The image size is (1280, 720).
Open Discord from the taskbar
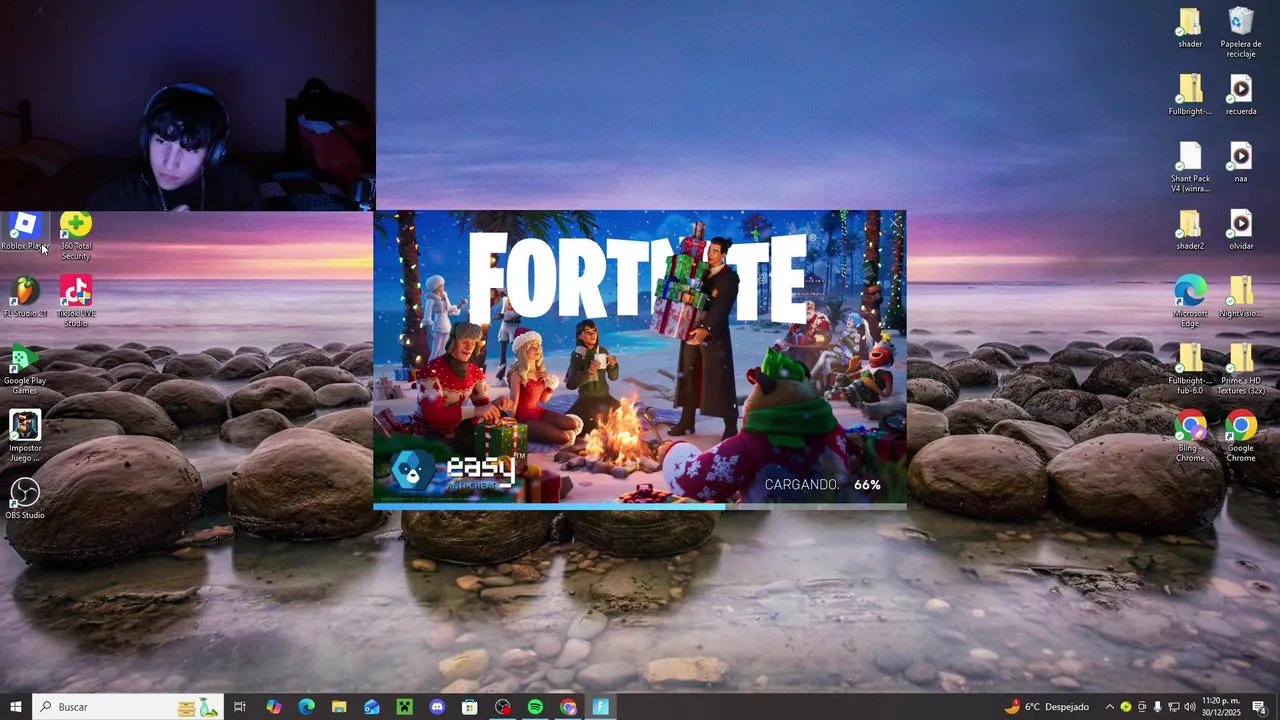(437, 707)
